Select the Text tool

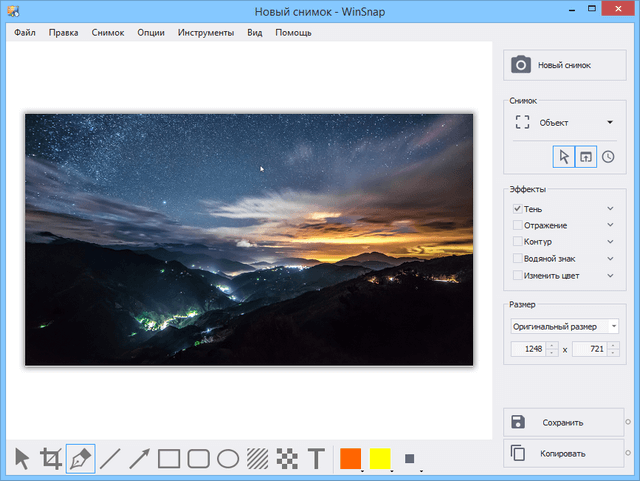pos(316,459)
